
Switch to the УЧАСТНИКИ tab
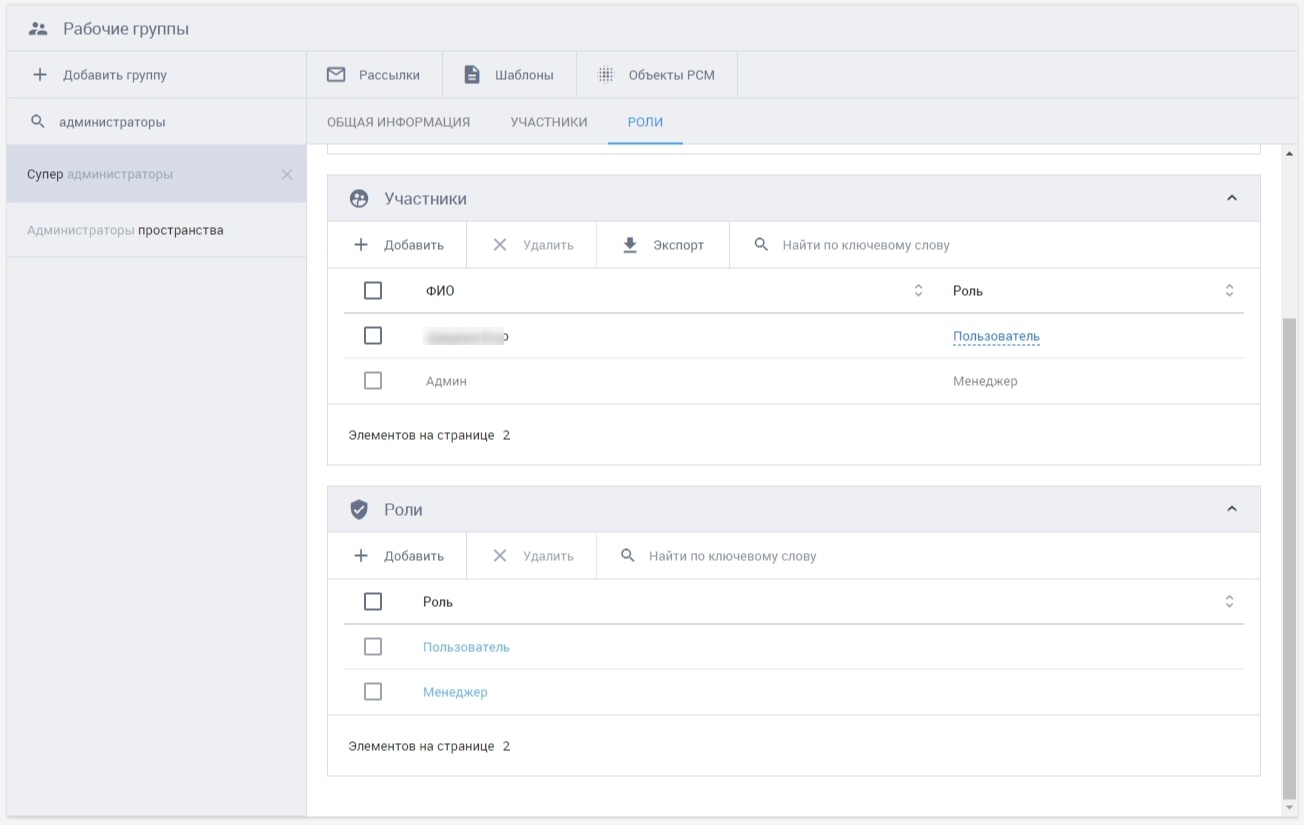(549, 122)
